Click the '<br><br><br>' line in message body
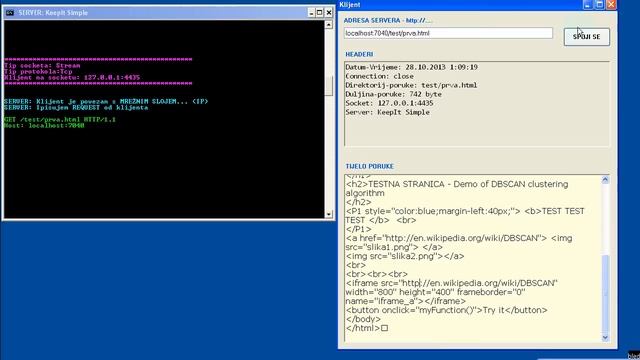Image resolution: width=640 pixels, height=360 pixels. coord(376,274)
